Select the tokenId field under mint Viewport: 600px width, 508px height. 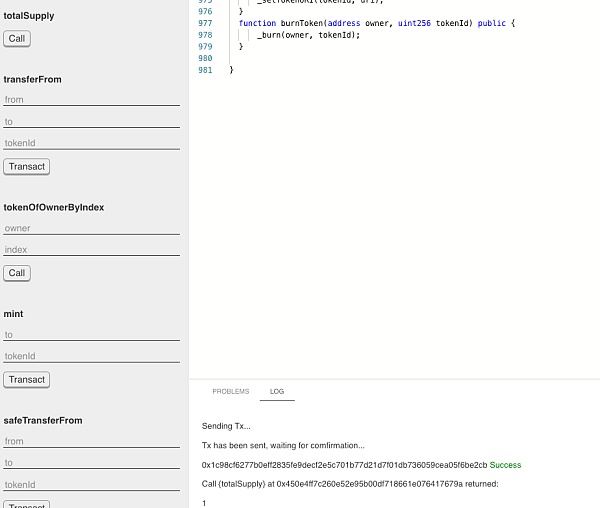pyautogui.click(x=91, y=356)
